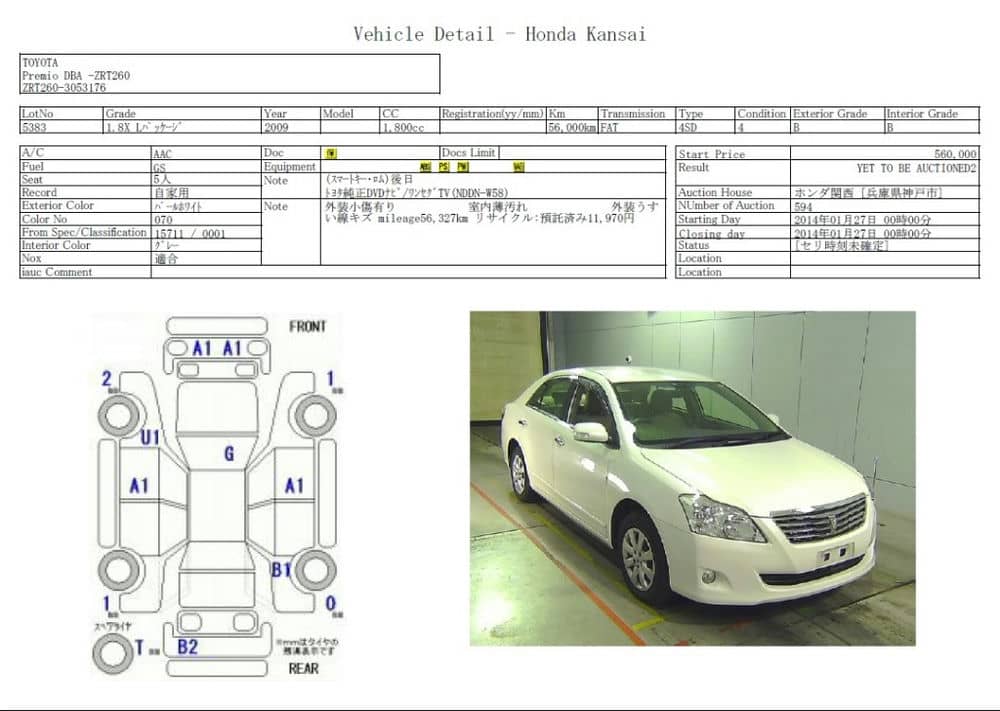Image resolution: width=1000 pixels, height=711 pixels.
Task: Click the Docs Limit field
Action: [582, 153]
